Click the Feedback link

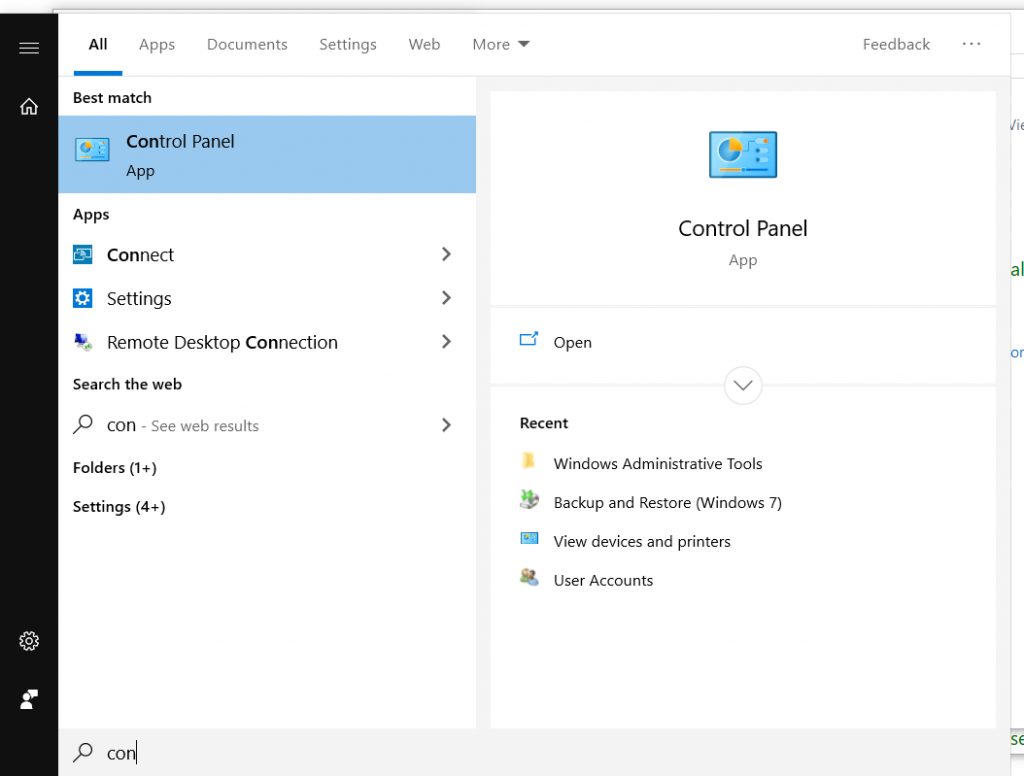[896, 44]
